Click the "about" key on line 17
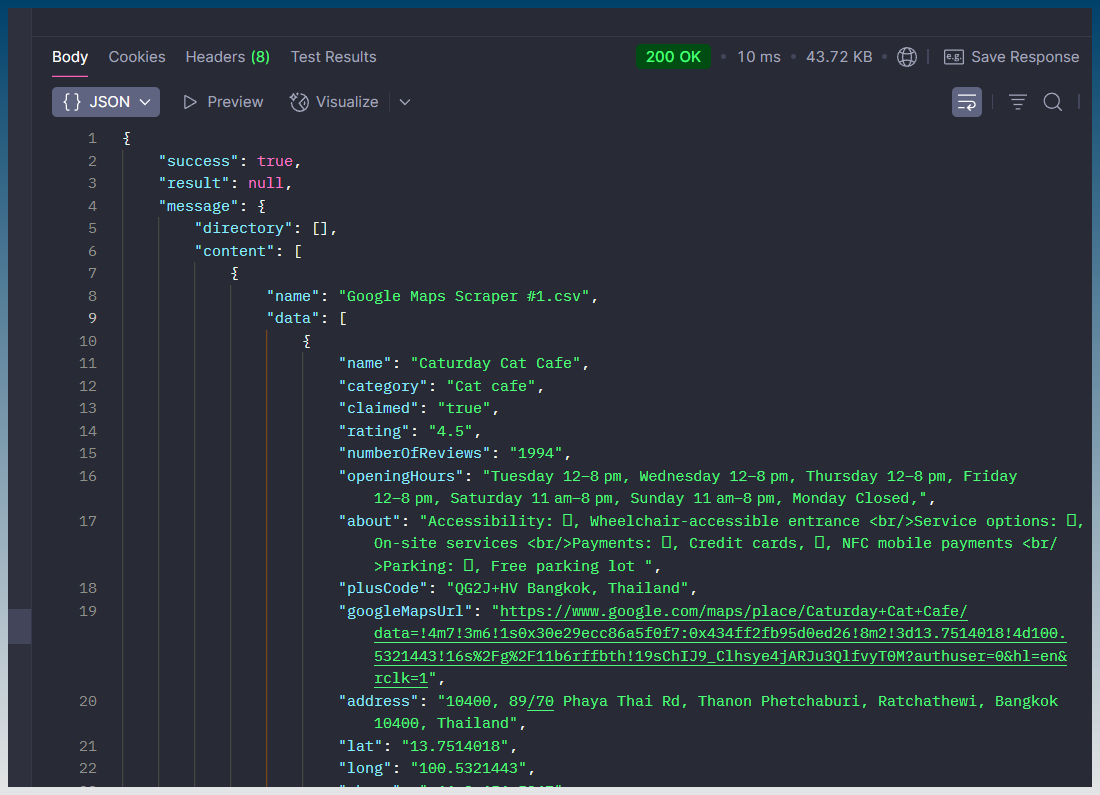This screenshot has height=795, width=1100. 370,521
